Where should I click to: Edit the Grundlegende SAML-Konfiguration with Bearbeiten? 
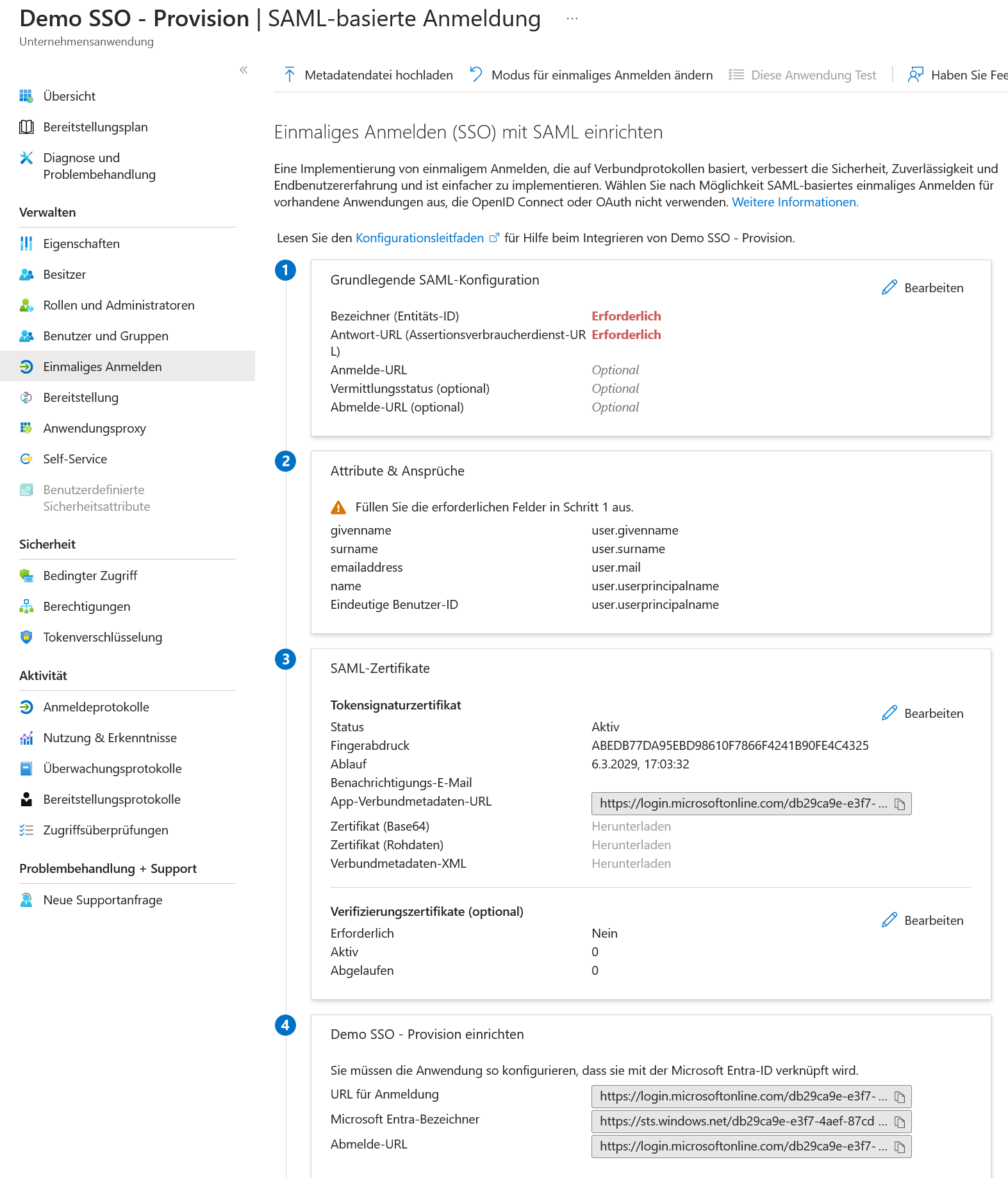[923, 288]
